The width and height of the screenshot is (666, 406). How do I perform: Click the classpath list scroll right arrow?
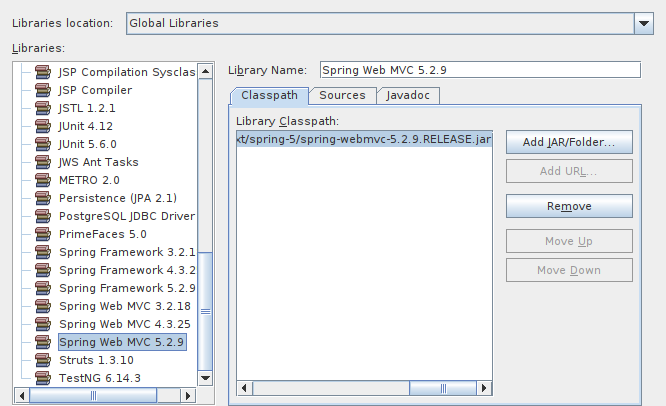point(484,388)
